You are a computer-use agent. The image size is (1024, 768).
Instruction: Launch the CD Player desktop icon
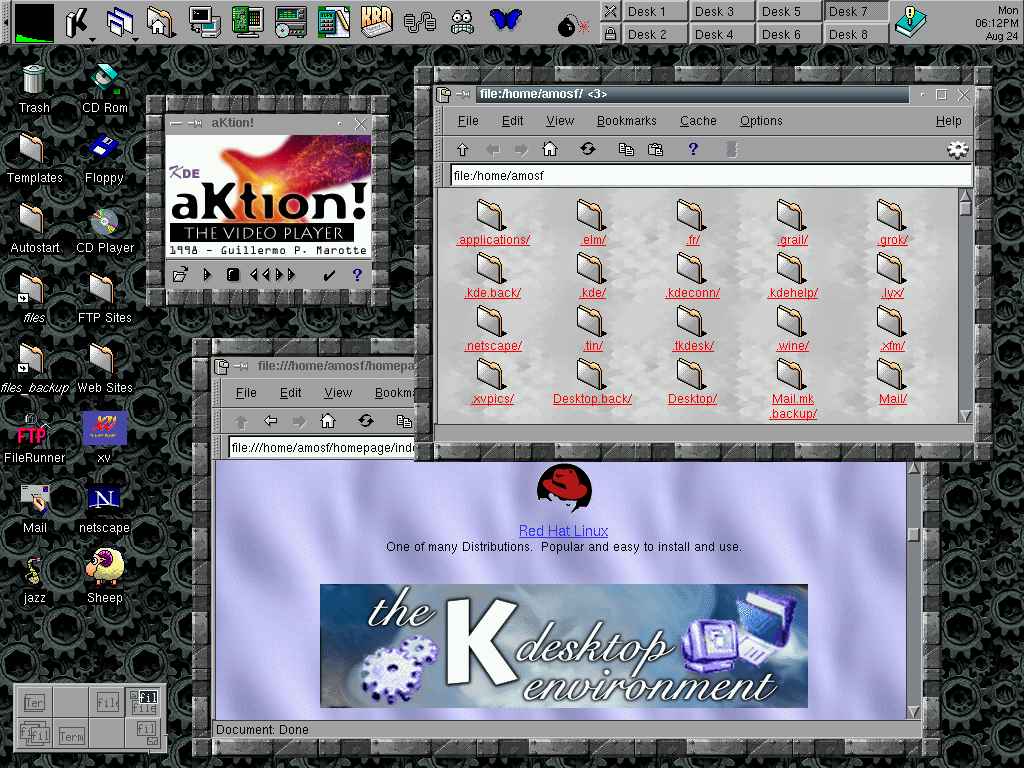104,221
